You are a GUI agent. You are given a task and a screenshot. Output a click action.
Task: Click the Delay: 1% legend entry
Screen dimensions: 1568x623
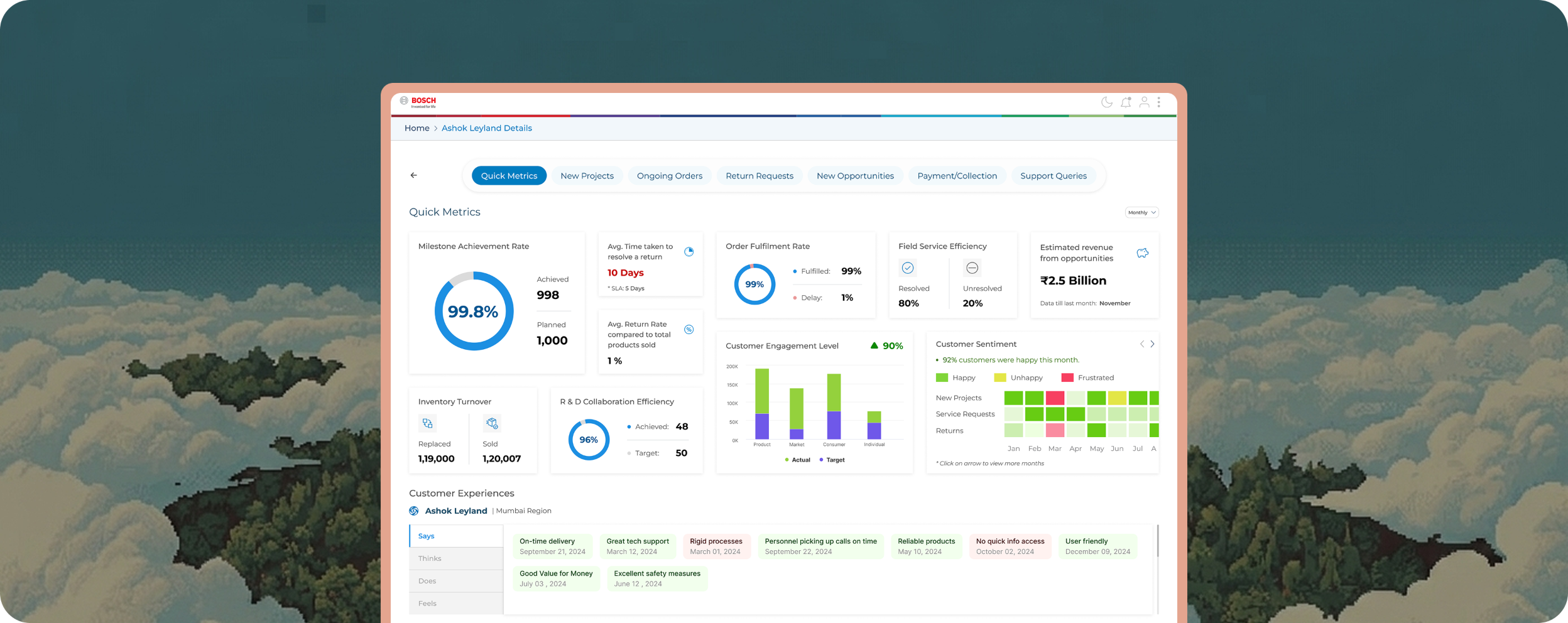tap(823, 298)
